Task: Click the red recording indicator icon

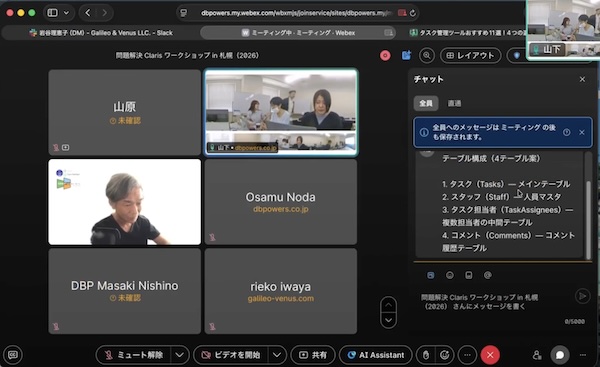Action: point(385,55)
